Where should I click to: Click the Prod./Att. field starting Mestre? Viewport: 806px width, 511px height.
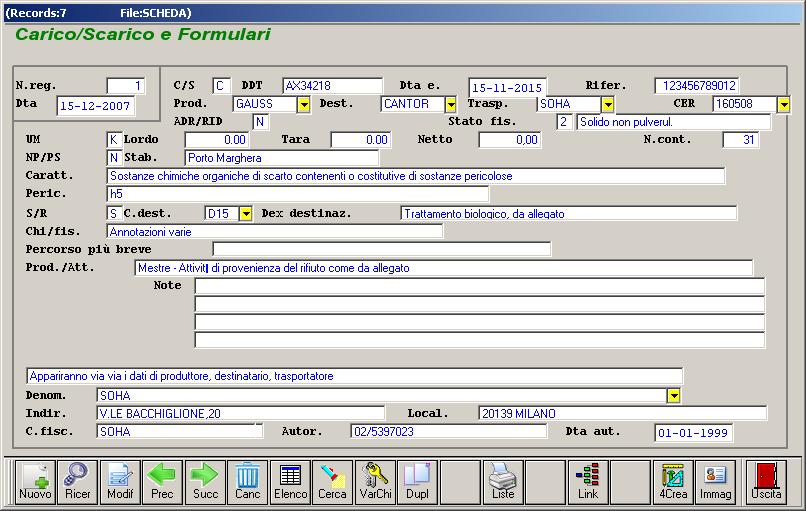pos(444,268)
